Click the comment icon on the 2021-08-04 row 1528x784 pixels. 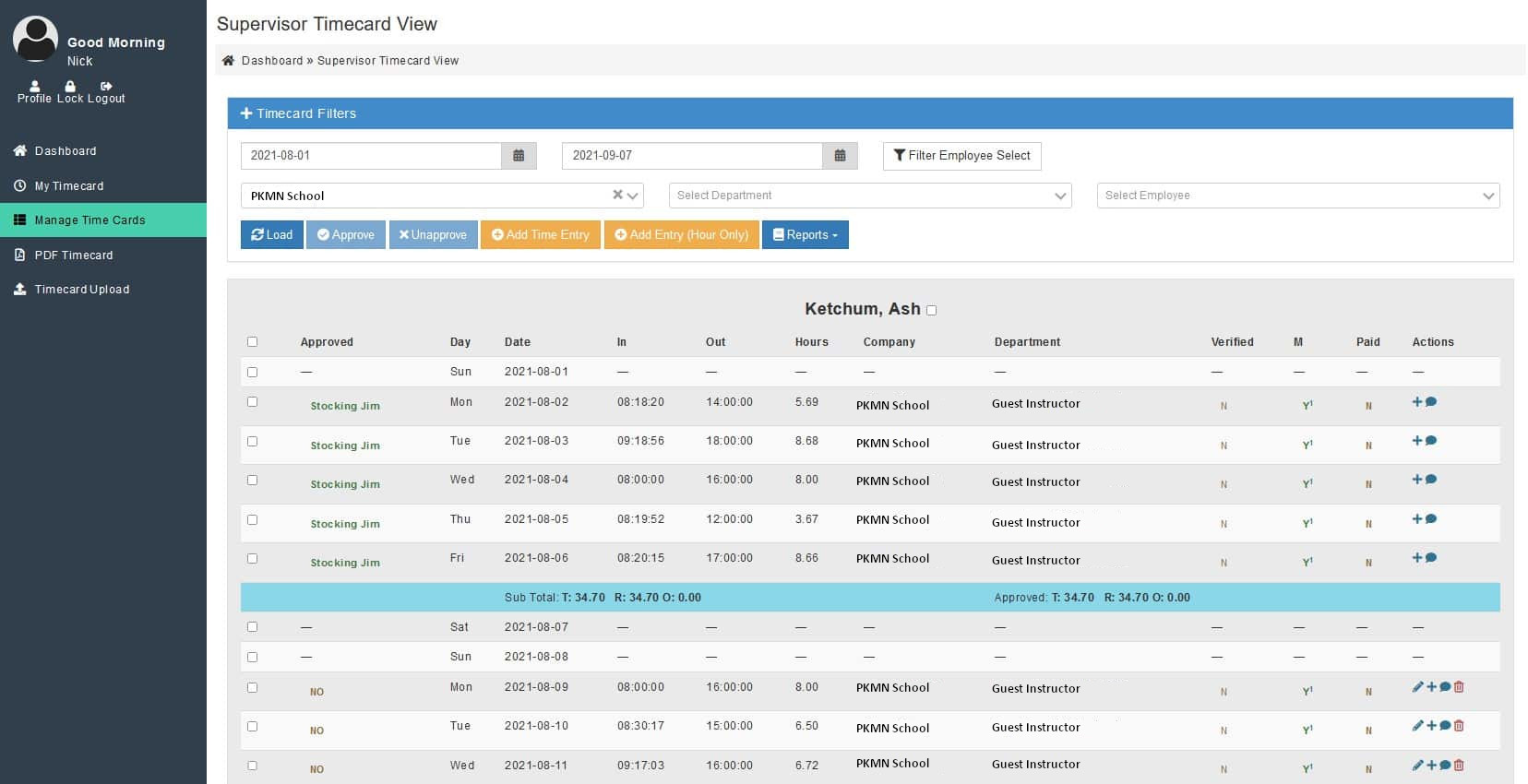(x=1431, y=480)
